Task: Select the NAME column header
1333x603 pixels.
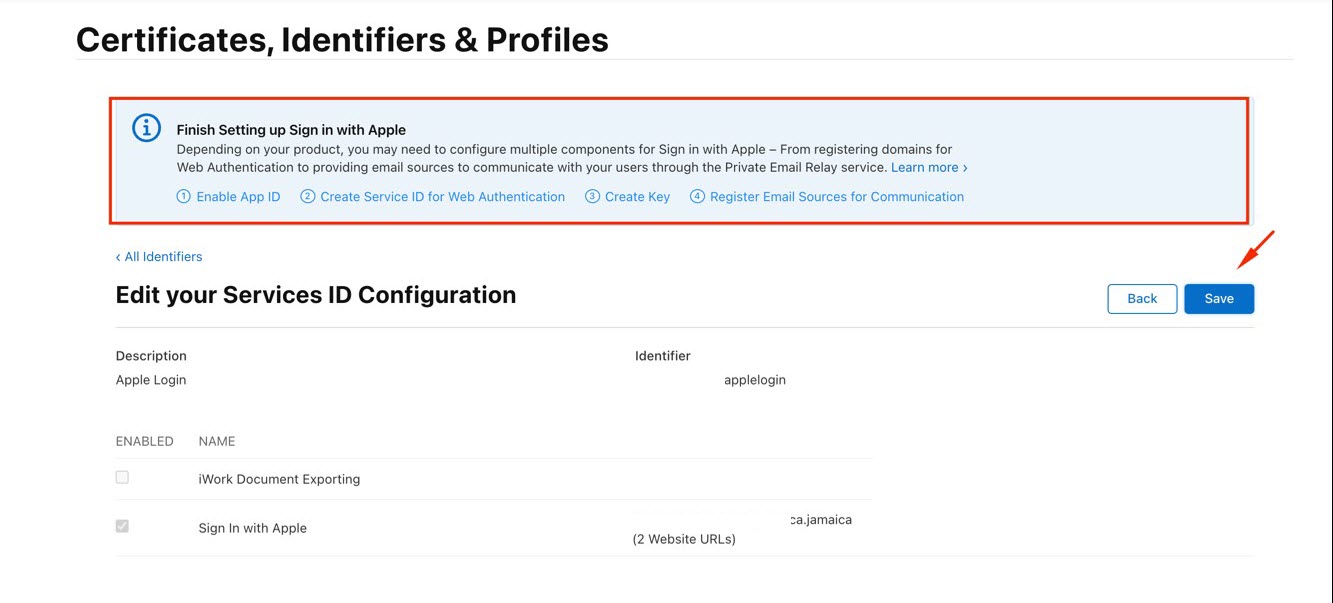Action: 217,441
